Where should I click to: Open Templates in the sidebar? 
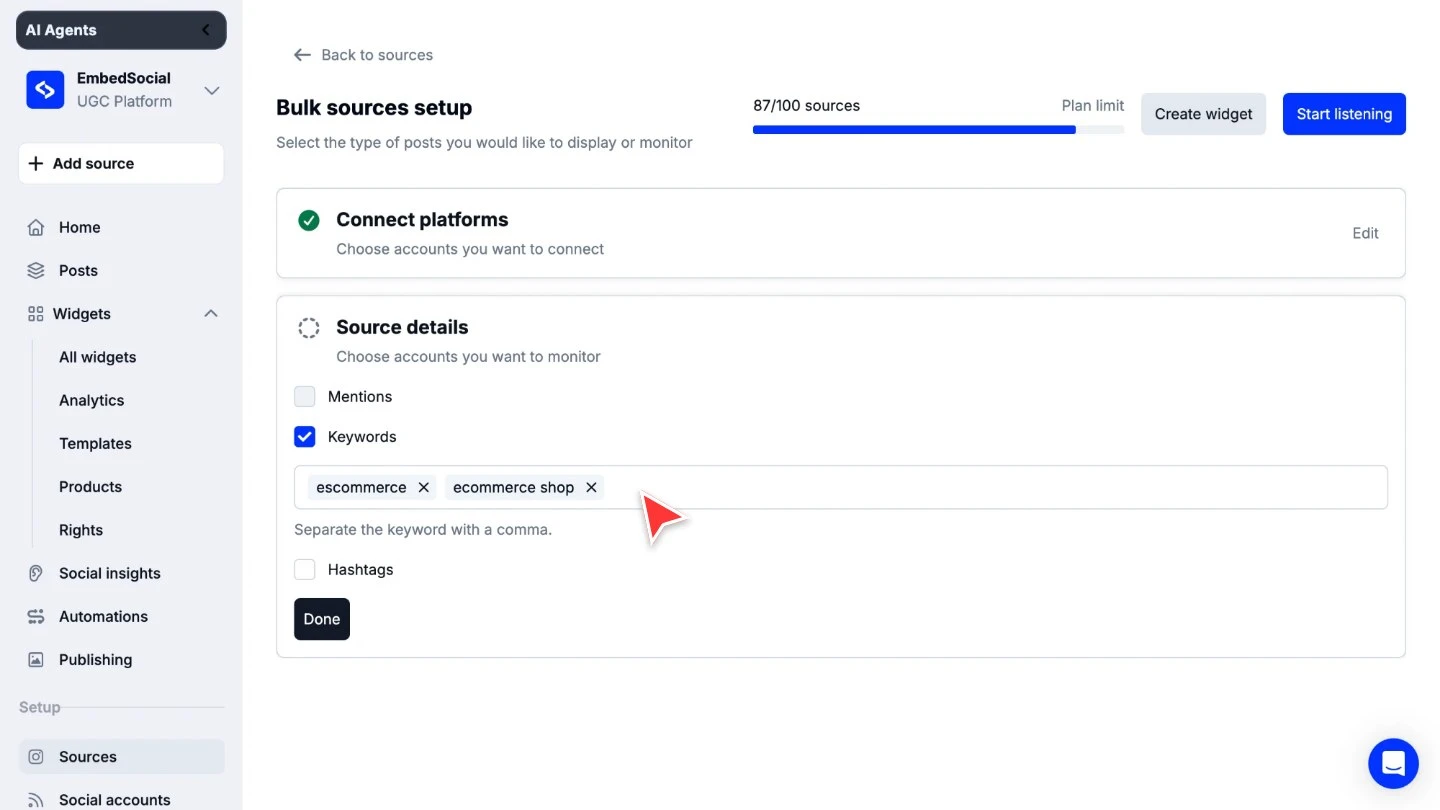(x=95, y=443)
